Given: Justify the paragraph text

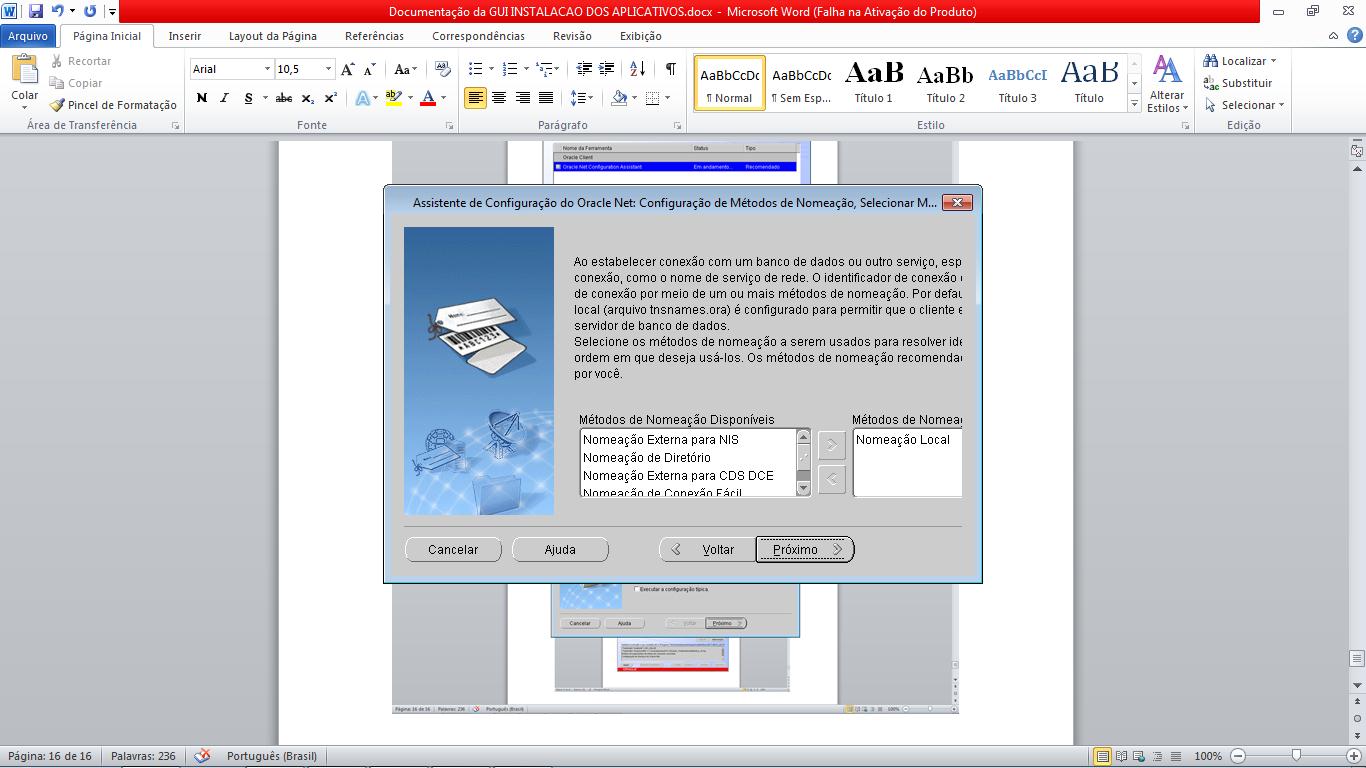Looking at the screenshot, I should [545, 98].
